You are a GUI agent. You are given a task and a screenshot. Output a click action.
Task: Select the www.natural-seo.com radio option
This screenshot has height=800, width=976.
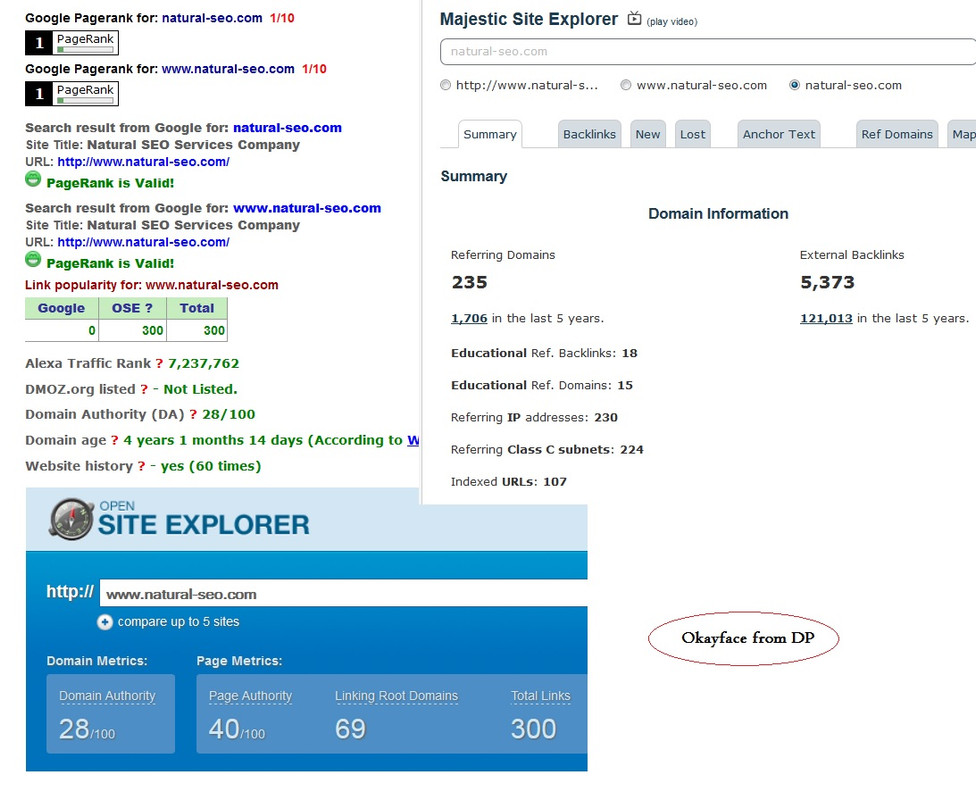[x=626, y=85]
